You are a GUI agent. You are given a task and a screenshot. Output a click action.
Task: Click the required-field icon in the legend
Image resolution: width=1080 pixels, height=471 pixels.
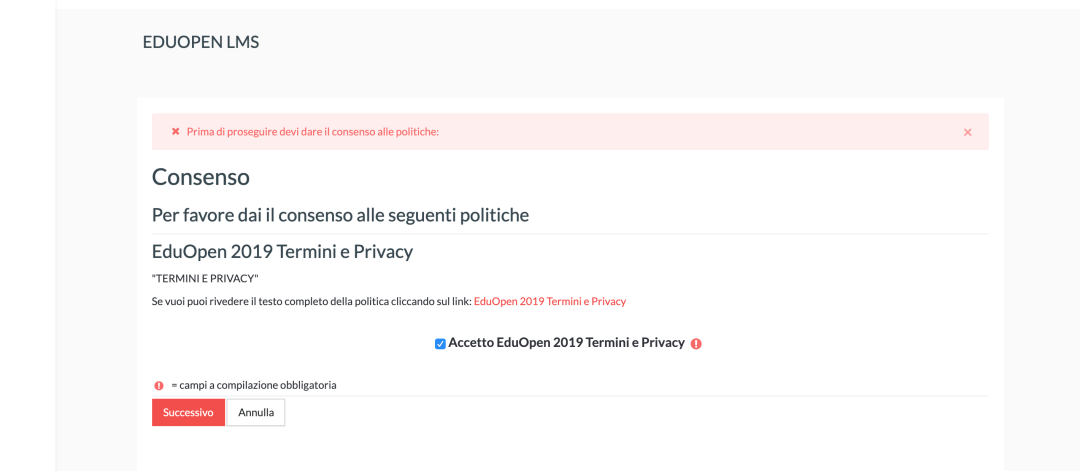tap(158, 385)
